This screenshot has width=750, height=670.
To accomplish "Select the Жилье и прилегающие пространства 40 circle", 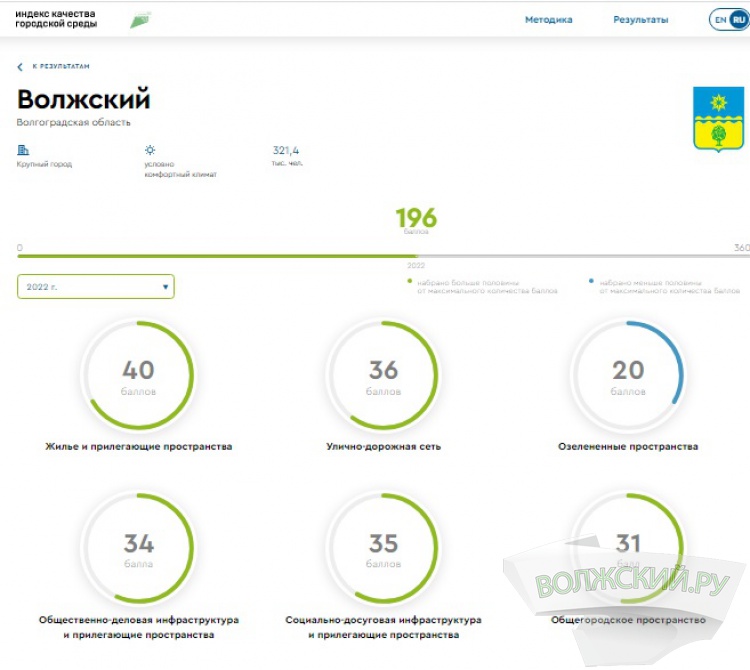I will [138, 376].
